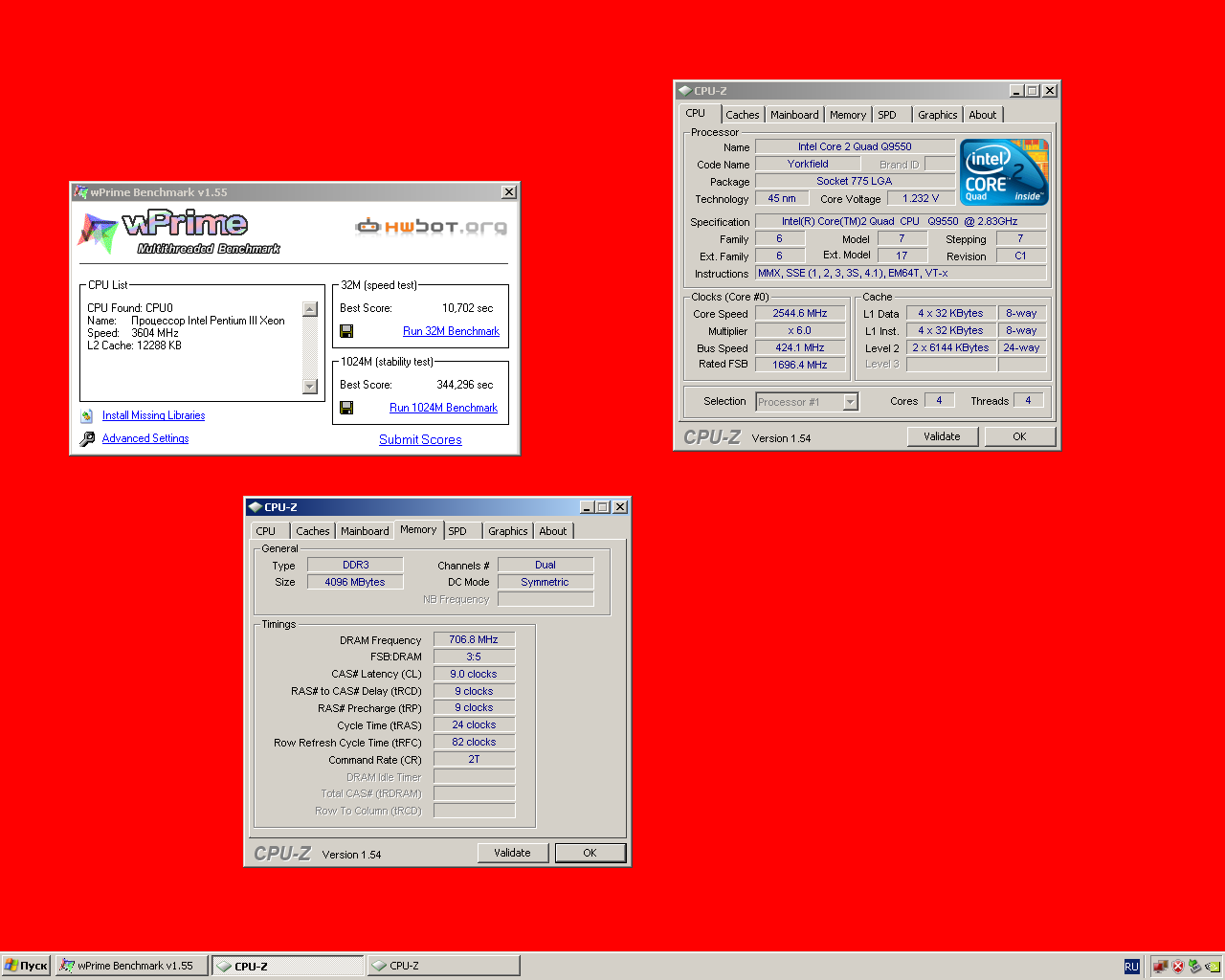Open the Пуск Start button
The height and width of the screenshot is (980, 1225).
coord(26,966)
